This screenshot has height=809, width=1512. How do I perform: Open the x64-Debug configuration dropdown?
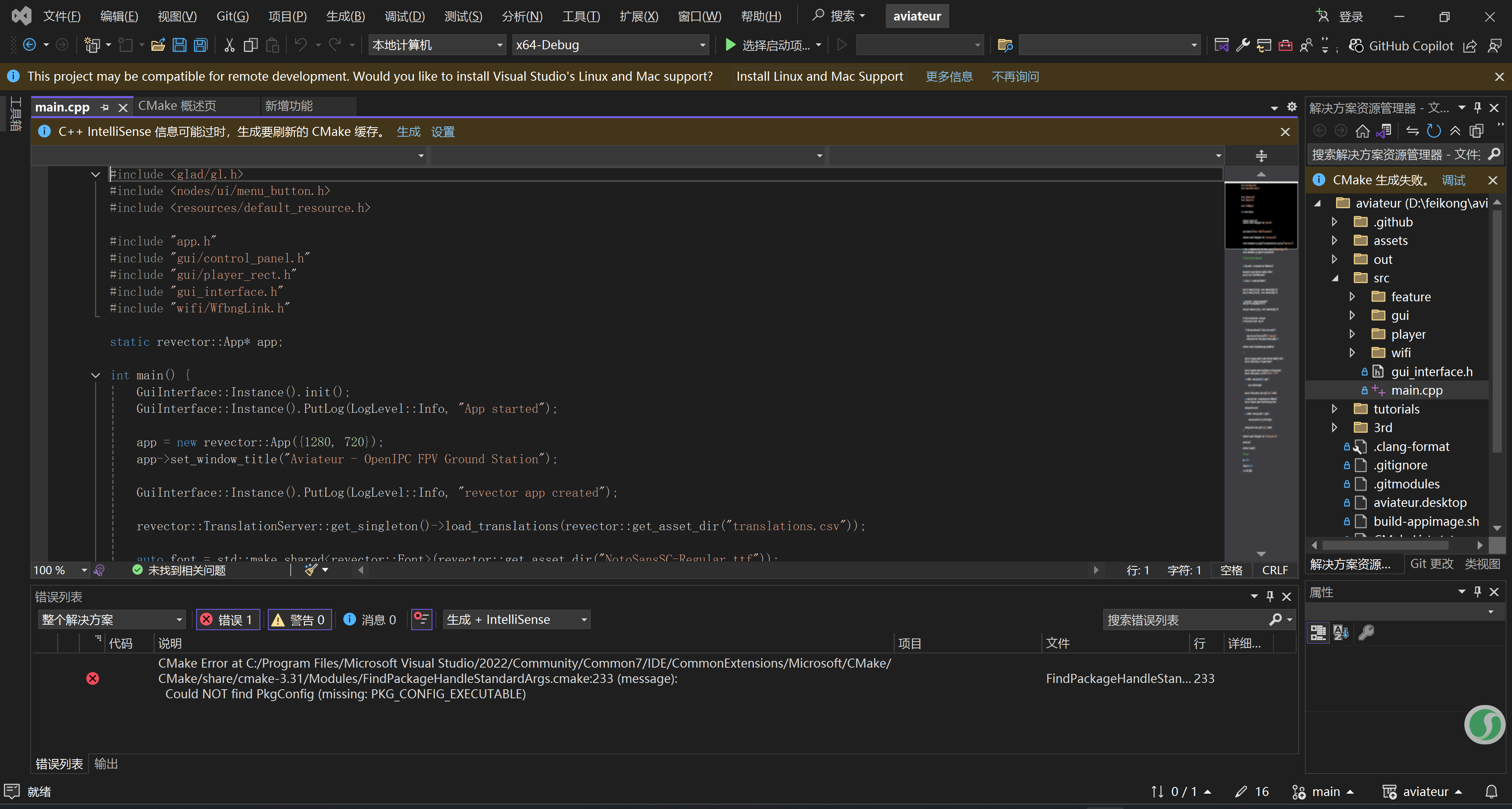[610, 45]
